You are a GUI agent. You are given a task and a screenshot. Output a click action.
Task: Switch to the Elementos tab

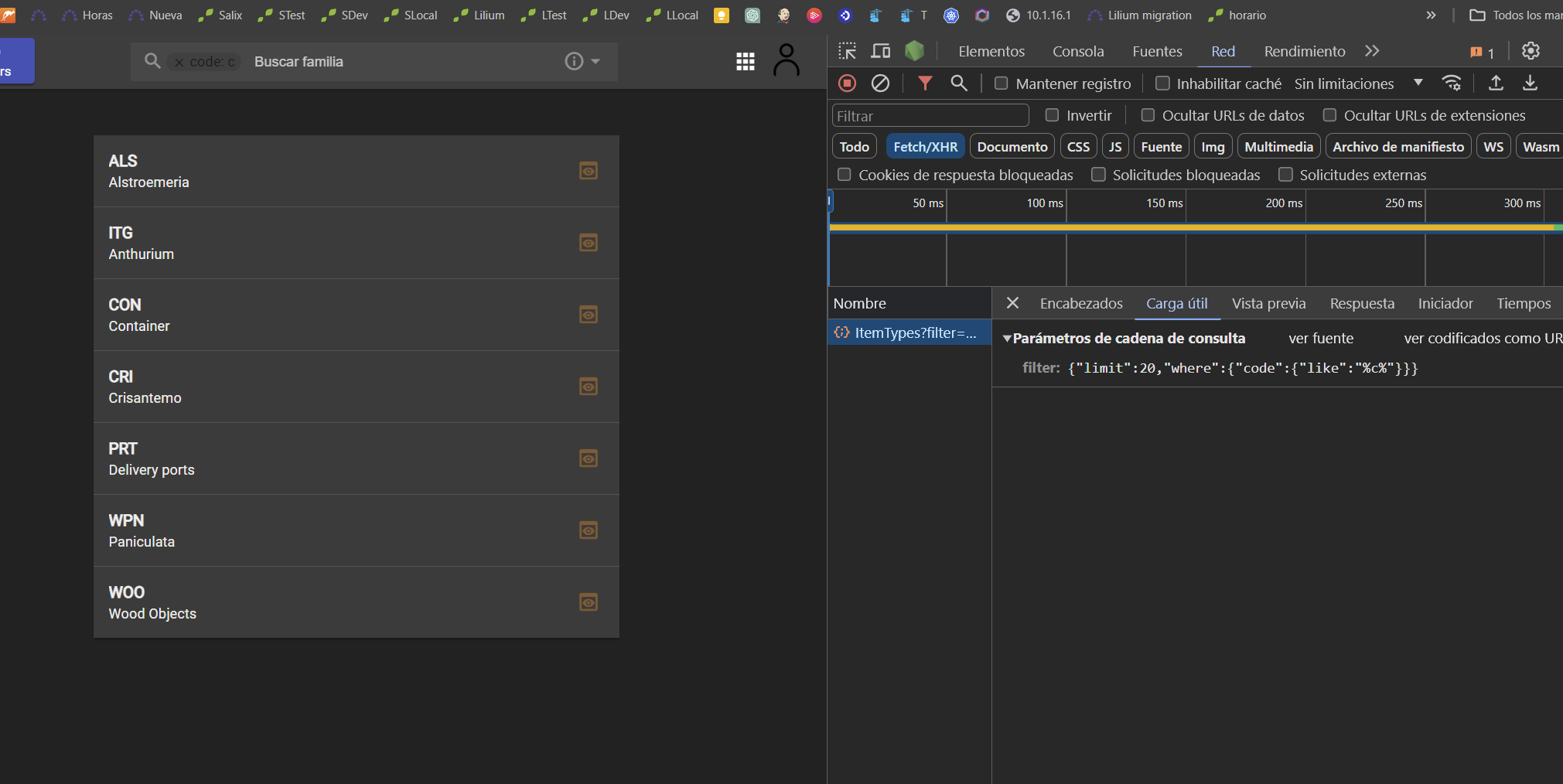991,51
